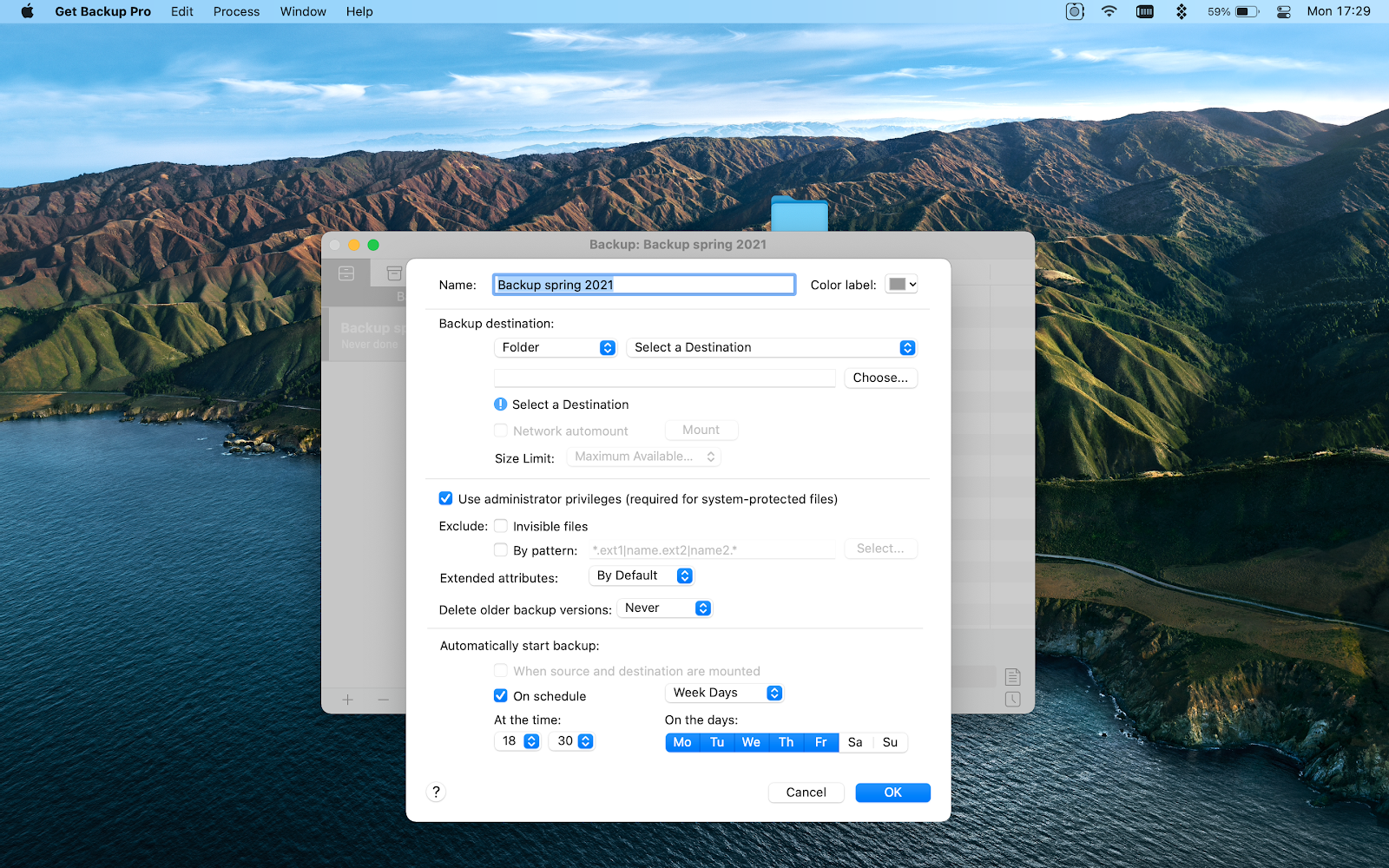The height and width of the screenshot is (868, 1389).
Task: Open the Process menu
Action: pos(236,11)
